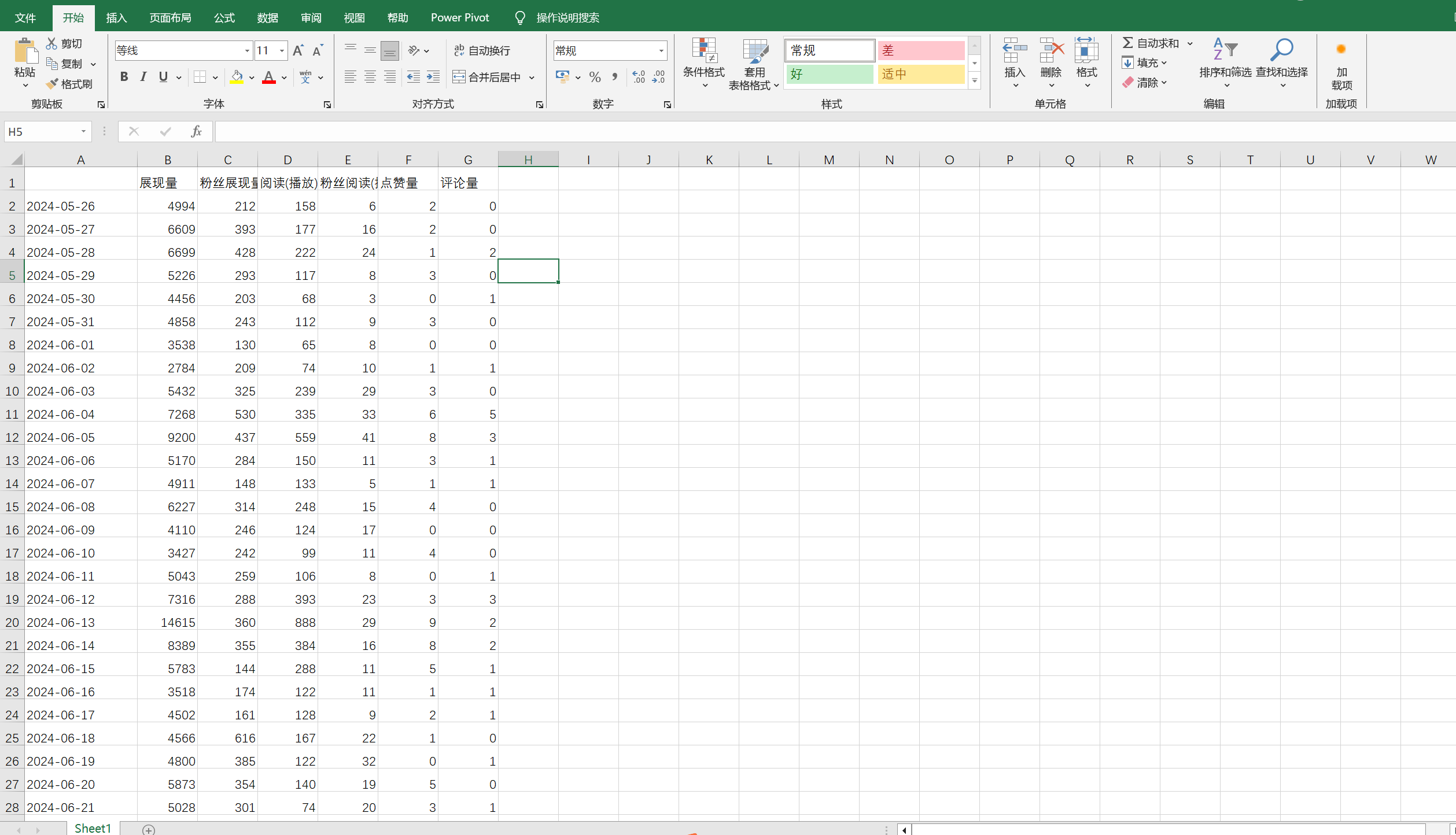
Task: Increase font size with the larger A icon
Action: click(298, 51)
